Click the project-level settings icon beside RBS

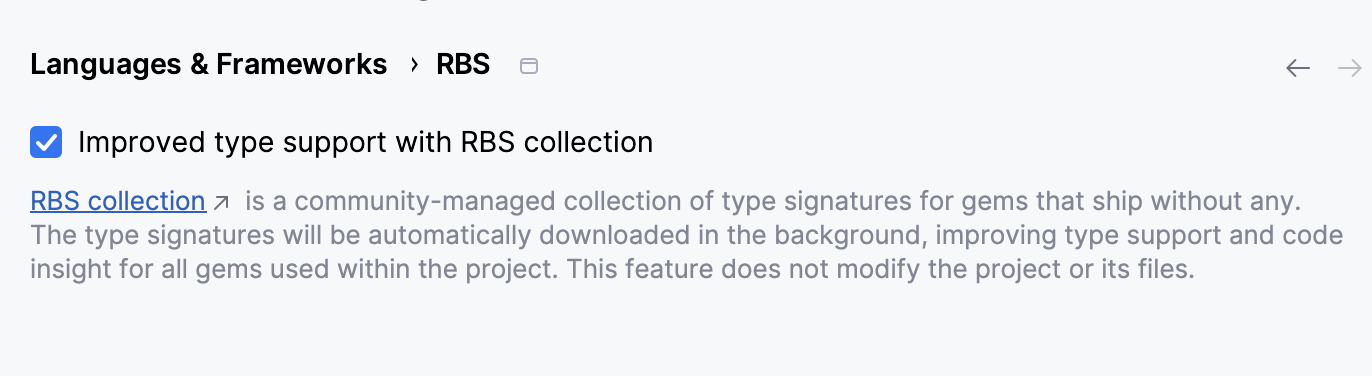pos(529,66)
